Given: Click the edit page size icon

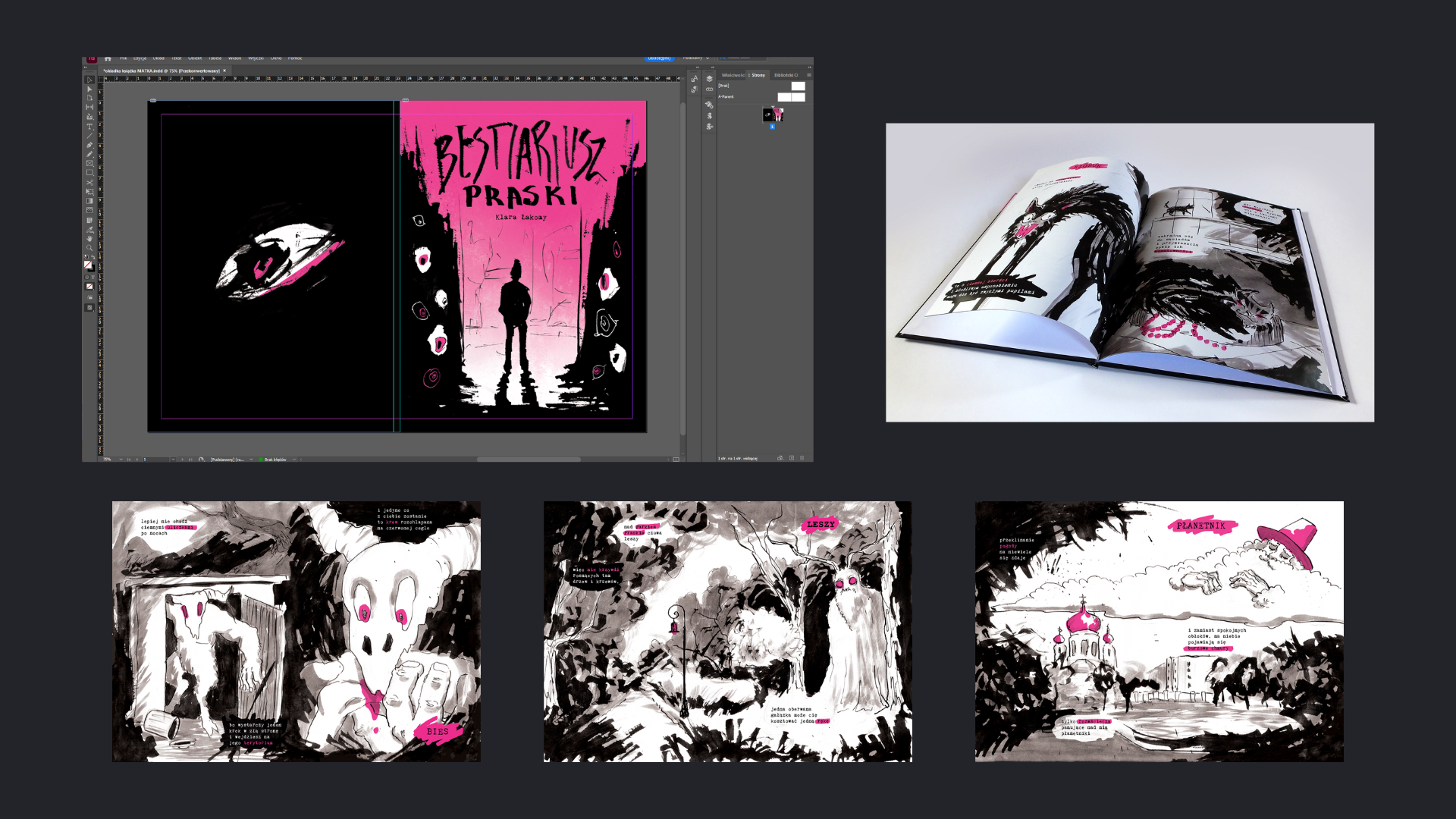Looking at the screenshot, I should (780, 458).
